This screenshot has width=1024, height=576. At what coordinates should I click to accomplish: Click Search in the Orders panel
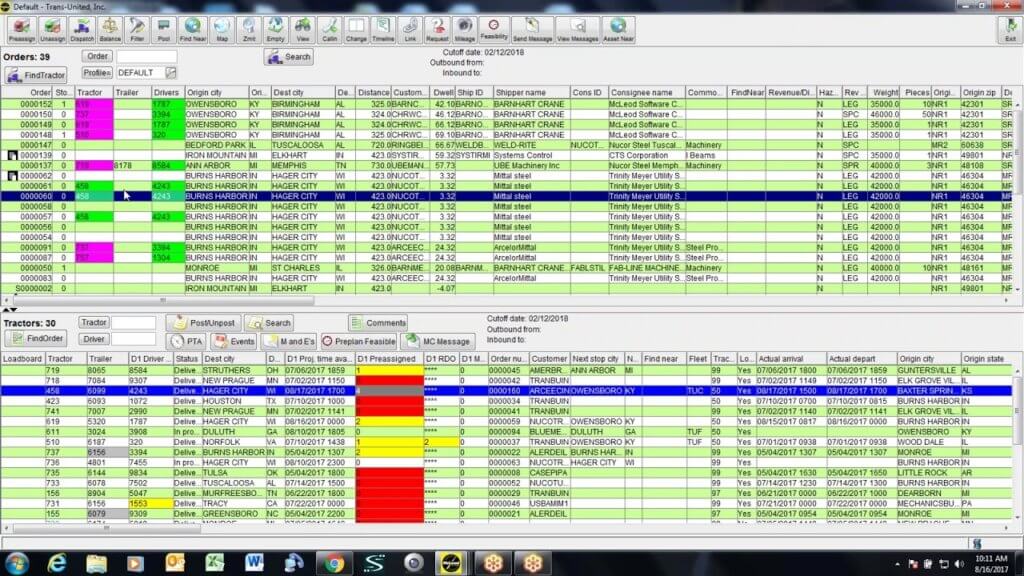click(289, 57)
